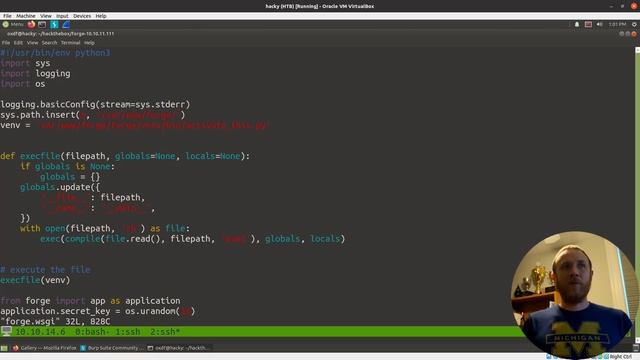Click the computer icon in tmux status bar
Viewport: 640px width, 360px height.
tap(6, 331)
